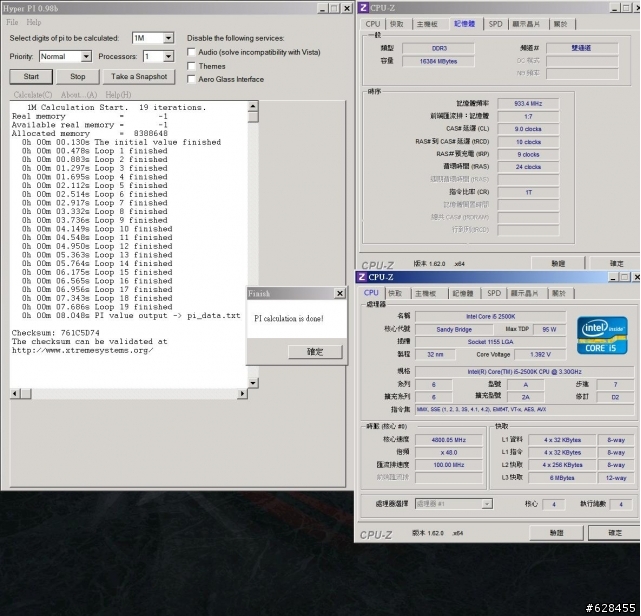
Task: Click the log scroll down arrow
Action: pos(253,383)
